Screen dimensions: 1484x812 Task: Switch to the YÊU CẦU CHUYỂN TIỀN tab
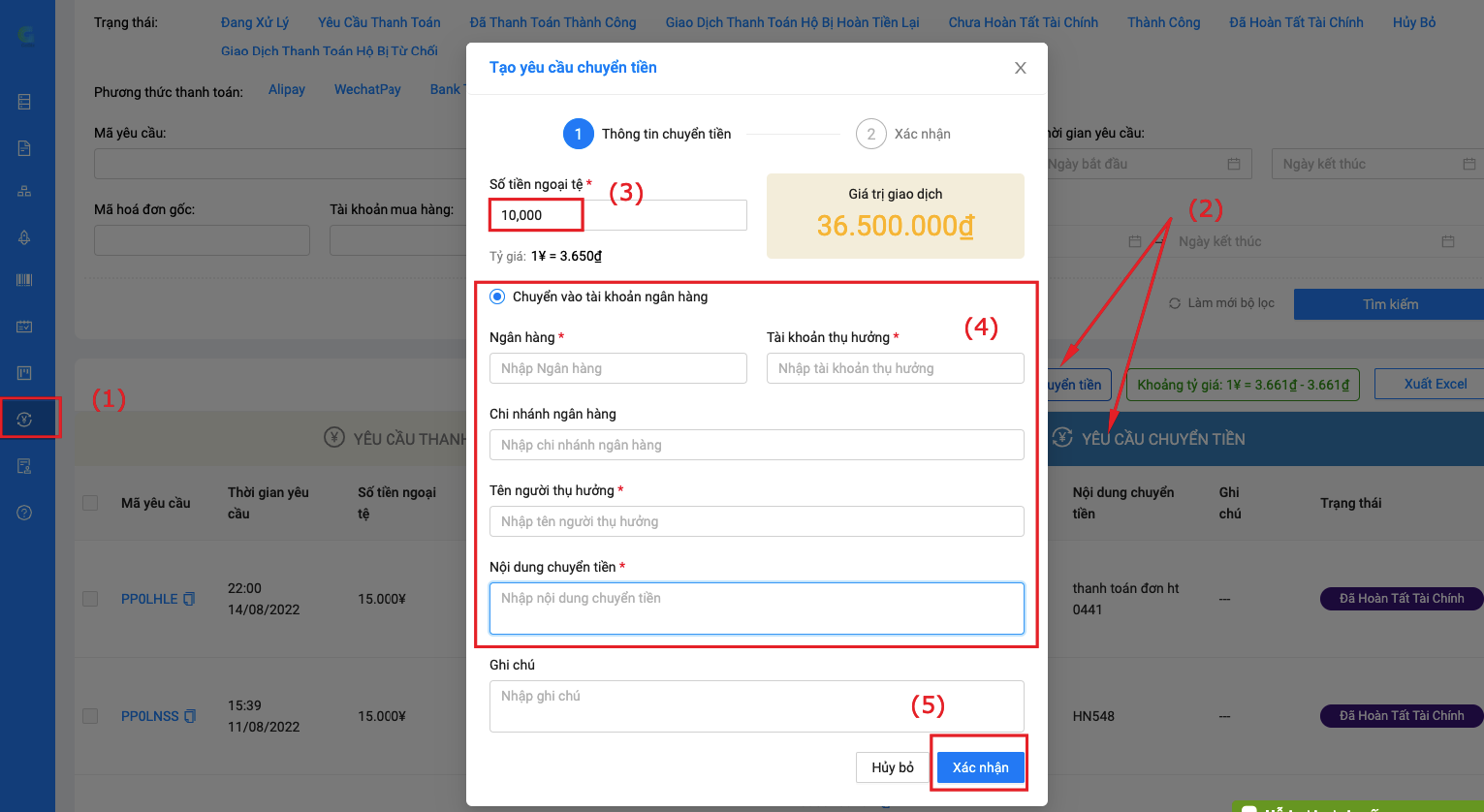click(1162, 439)
